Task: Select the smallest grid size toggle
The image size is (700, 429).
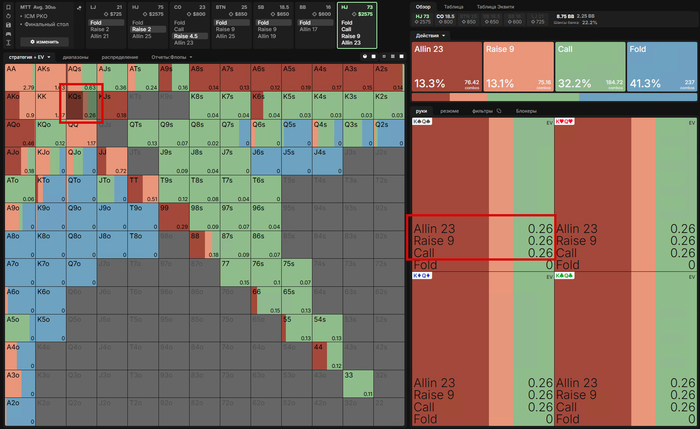Action: coord(383,57)
